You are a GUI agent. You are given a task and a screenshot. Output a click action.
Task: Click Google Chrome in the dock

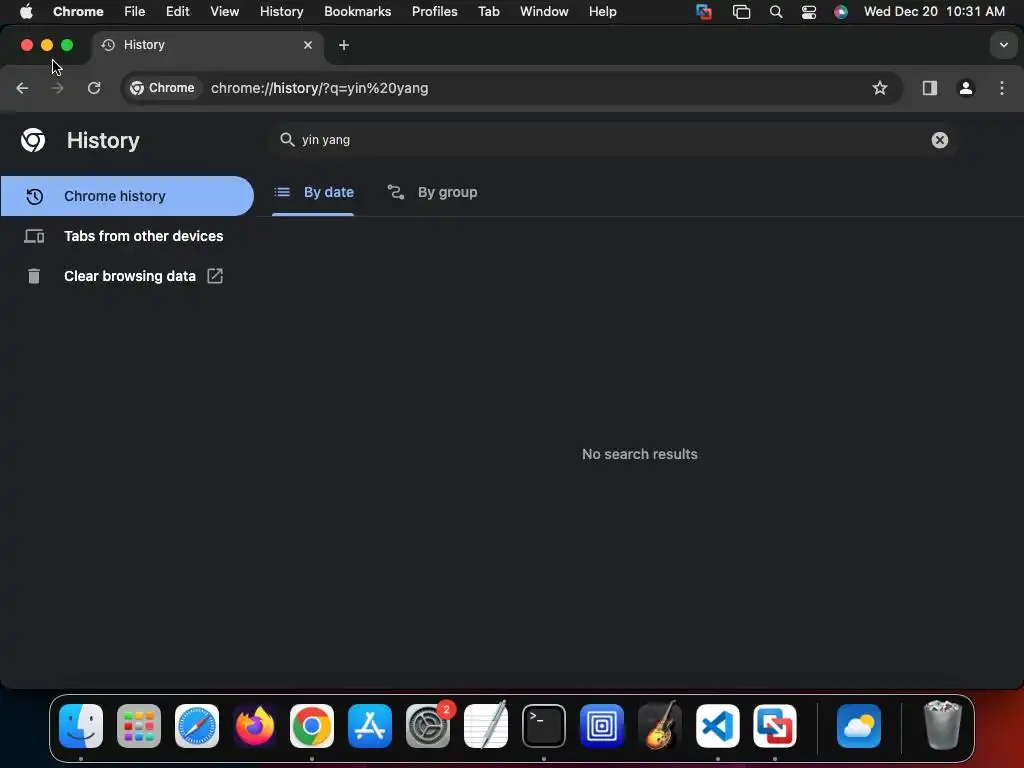pyautogui.click(x=312, y=726)
